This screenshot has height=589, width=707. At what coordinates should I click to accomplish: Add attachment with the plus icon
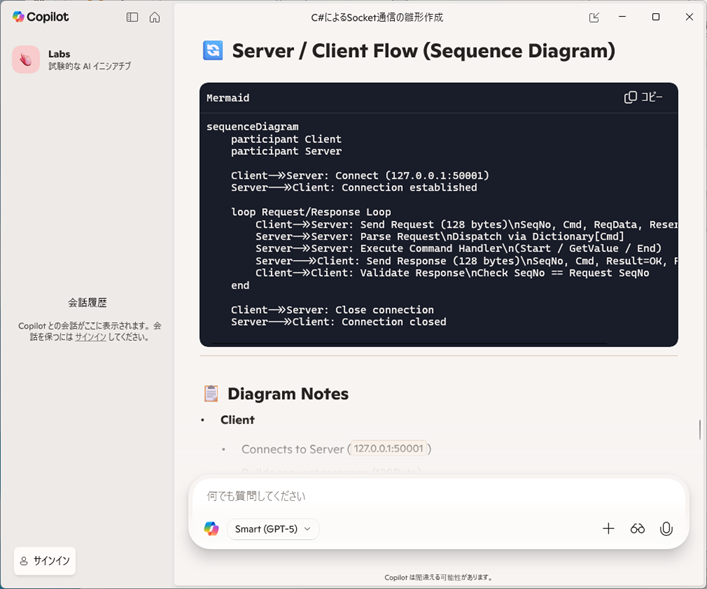pyautogui.click(x=608, y=529)
